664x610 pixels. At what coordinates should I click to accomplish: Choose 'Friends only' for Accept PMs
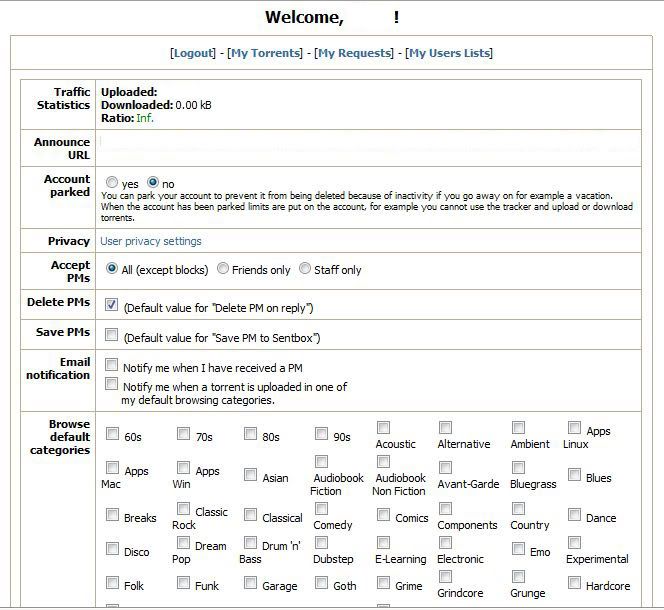223,269
